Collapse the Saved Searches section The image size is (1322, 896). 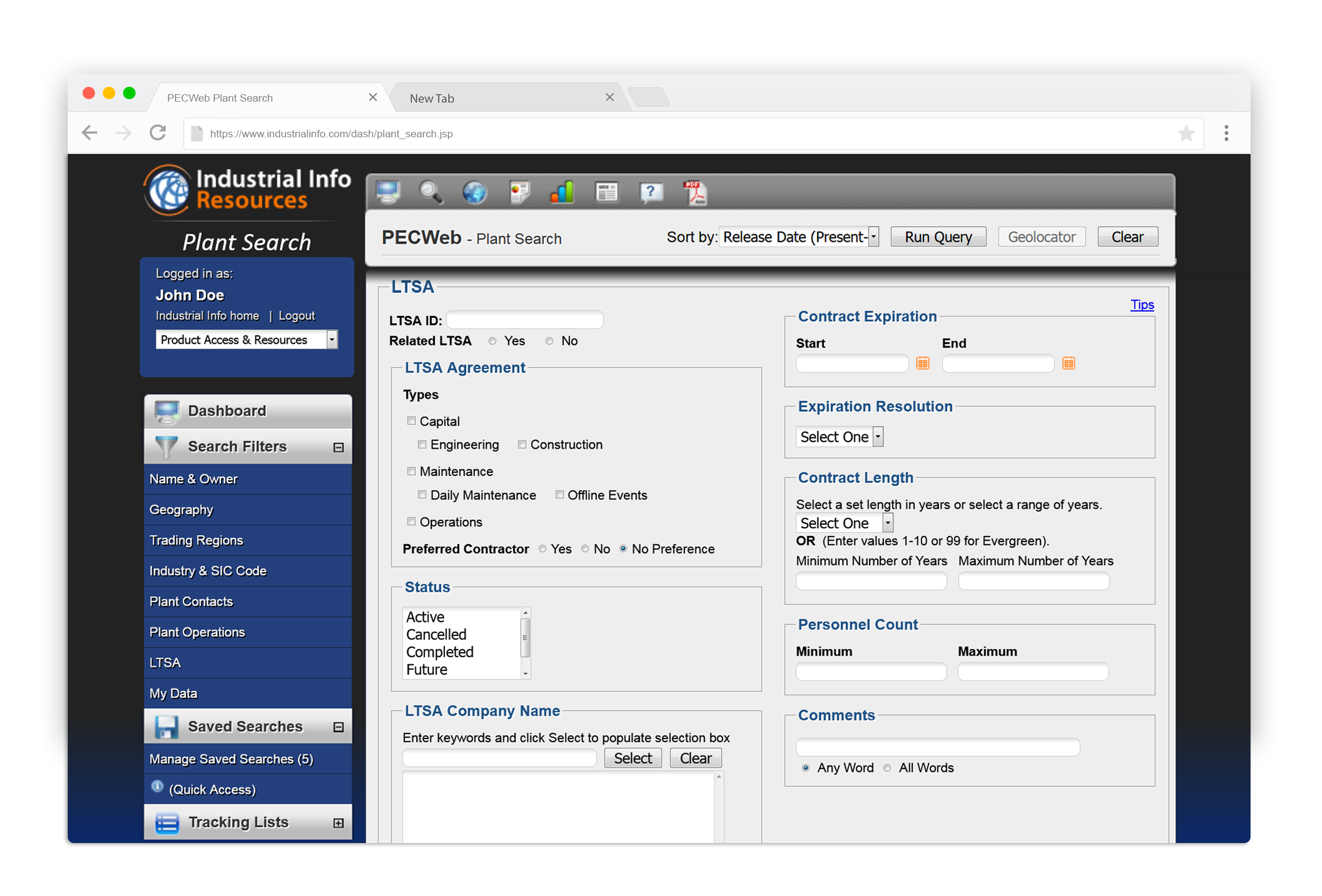click(338, 727)
